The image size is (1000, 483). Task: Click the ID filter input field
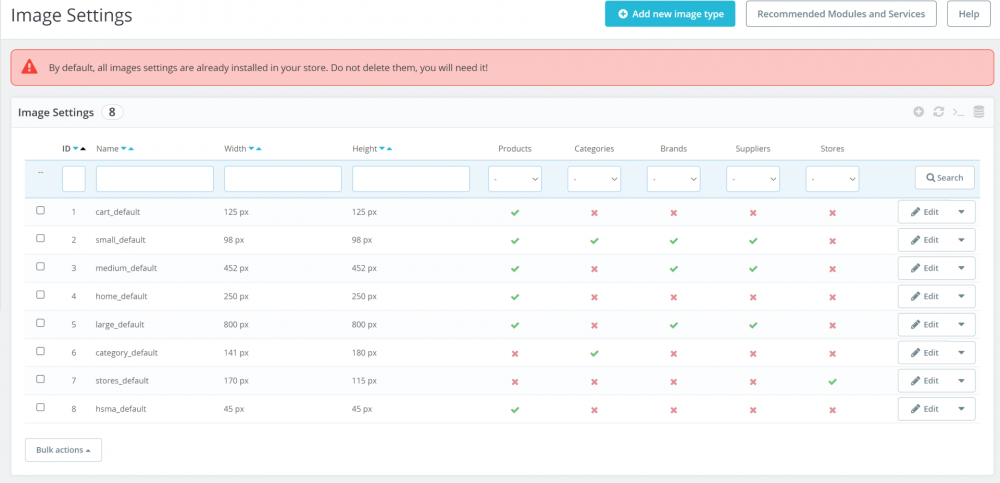[73, 179]
